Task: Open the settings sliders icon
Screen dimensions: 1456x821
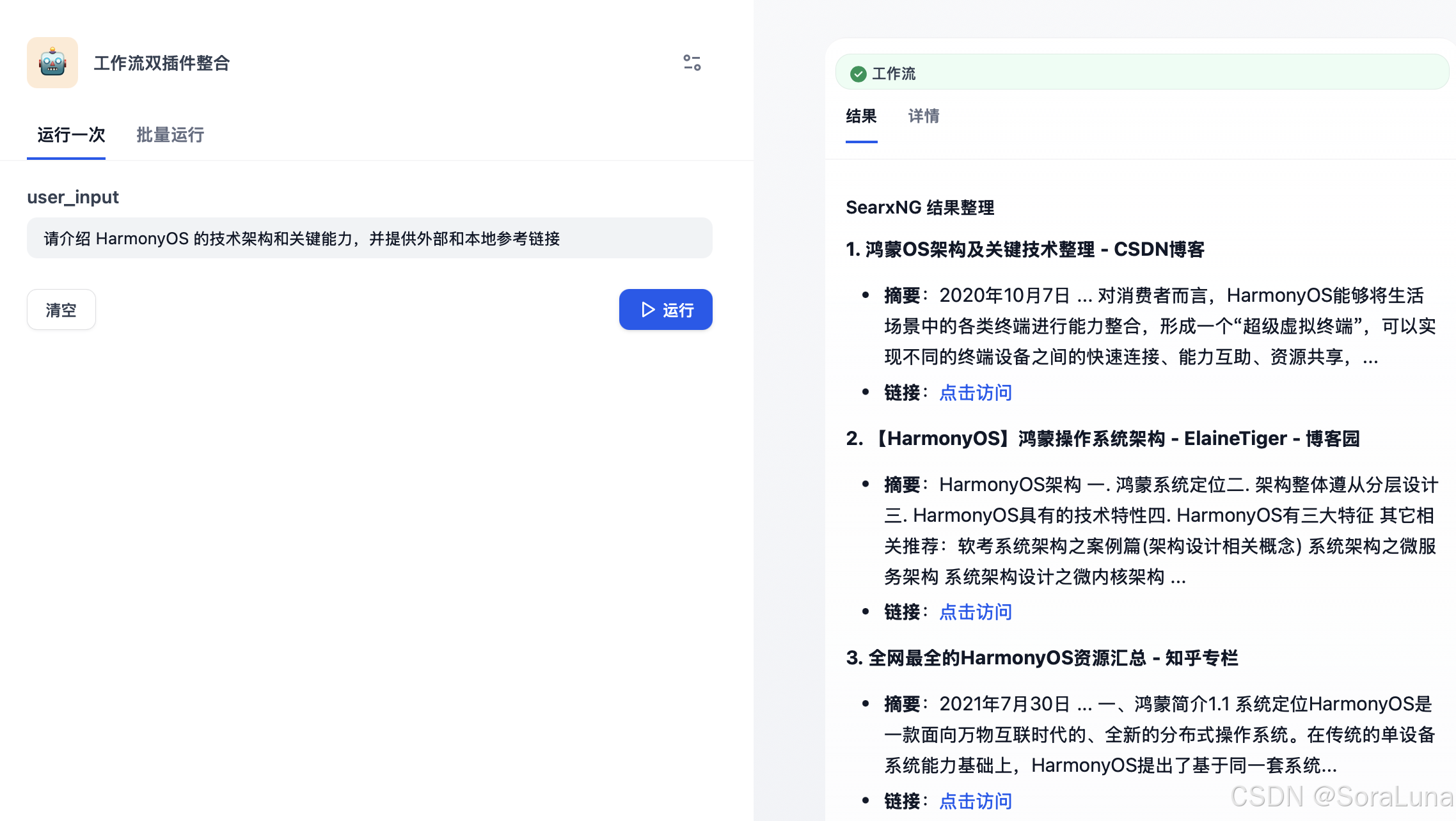Action: click(692, 63)
